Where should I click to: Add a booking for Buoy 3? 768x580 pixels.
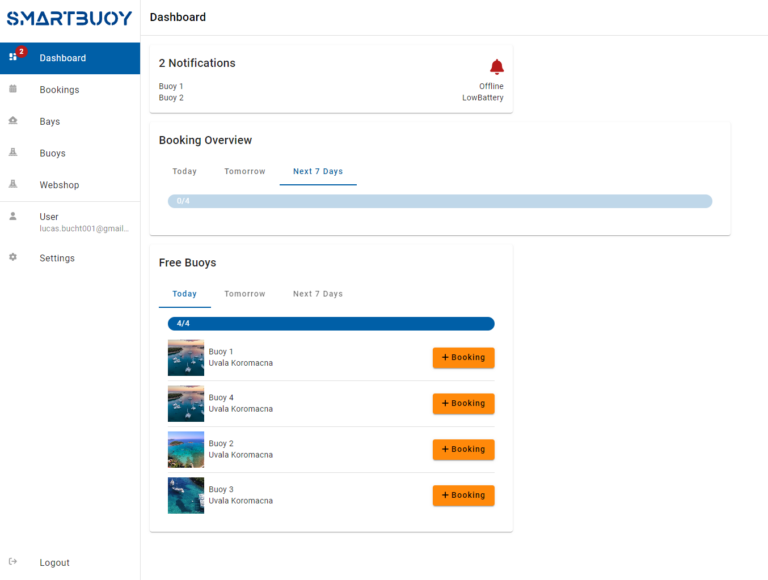463,495
